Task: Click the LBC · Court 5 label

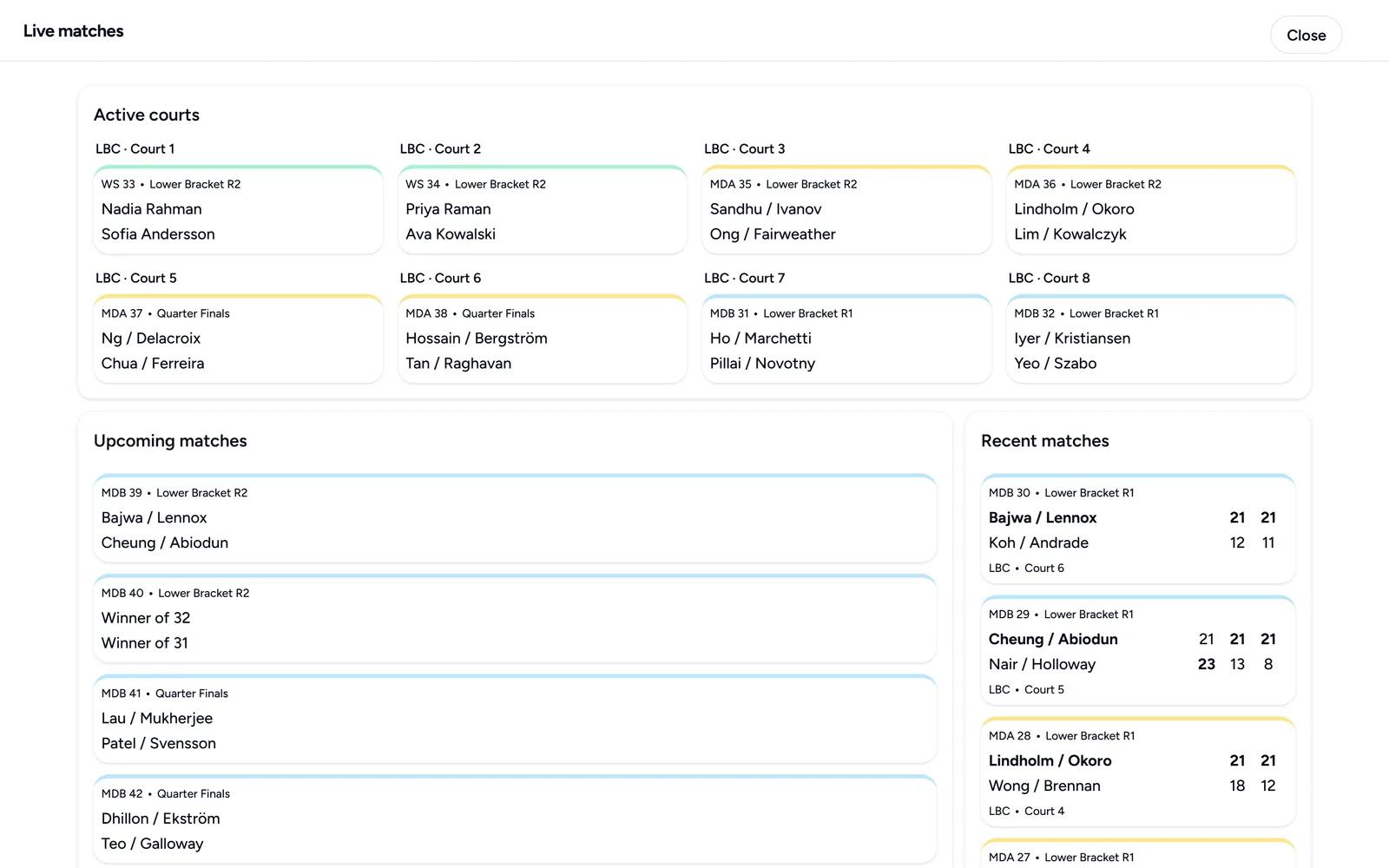Action: point(136,278)
